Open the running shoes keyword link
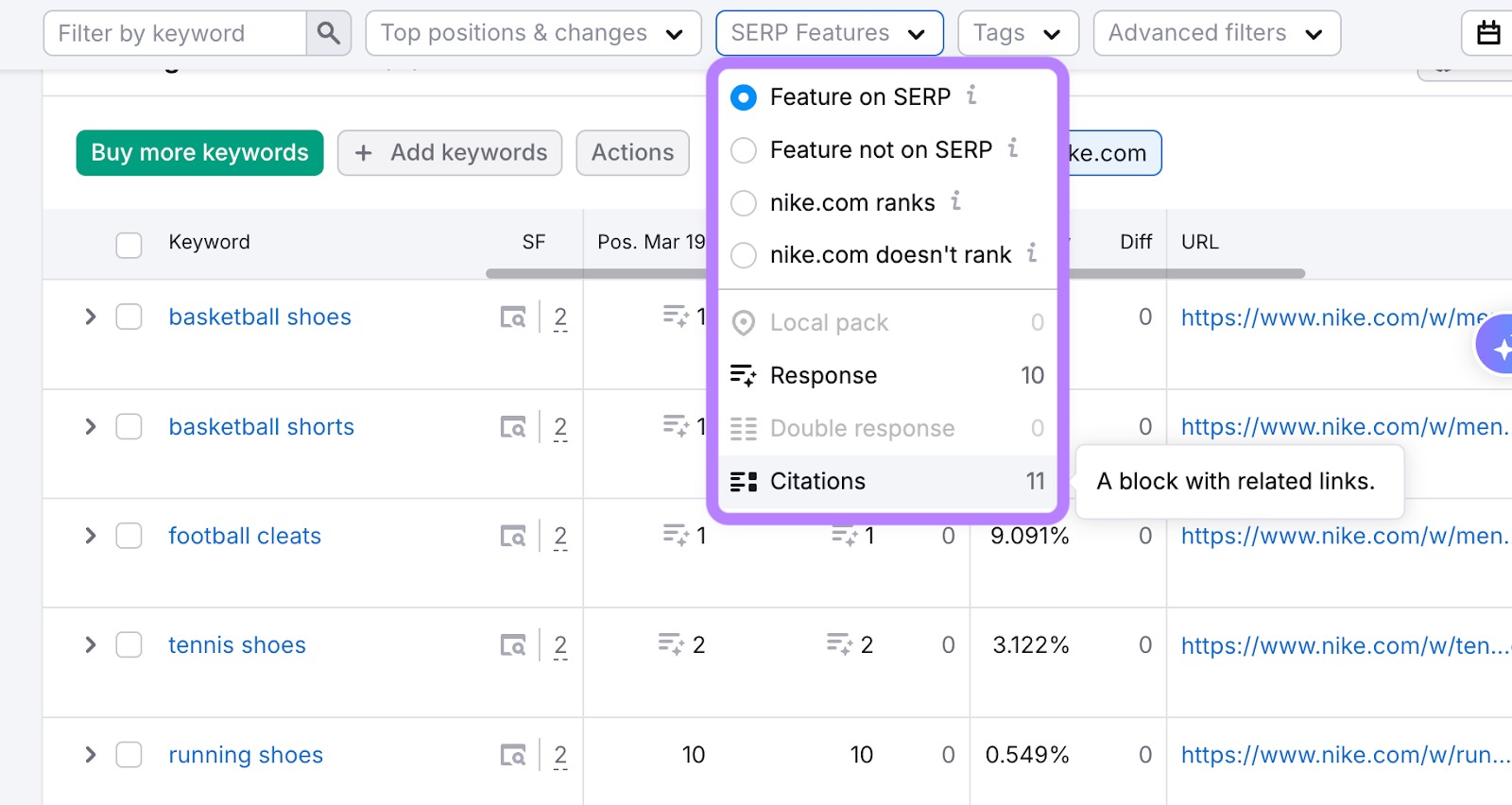The width and height of the screenshot is (1512, 805). pos(246,755)
